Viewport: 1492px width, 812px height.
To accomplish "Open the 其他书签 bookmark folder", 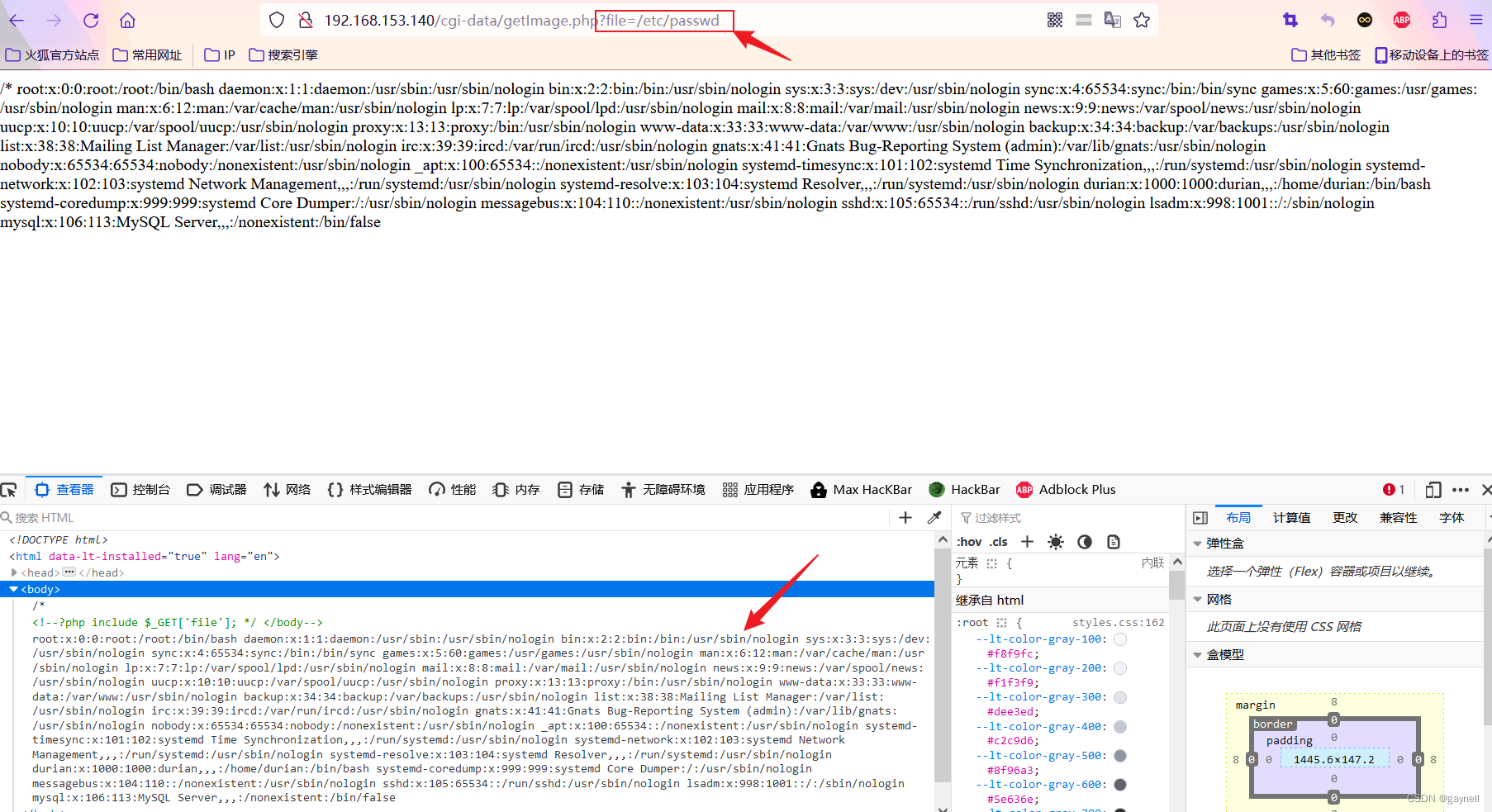I will click(1326, 55).
